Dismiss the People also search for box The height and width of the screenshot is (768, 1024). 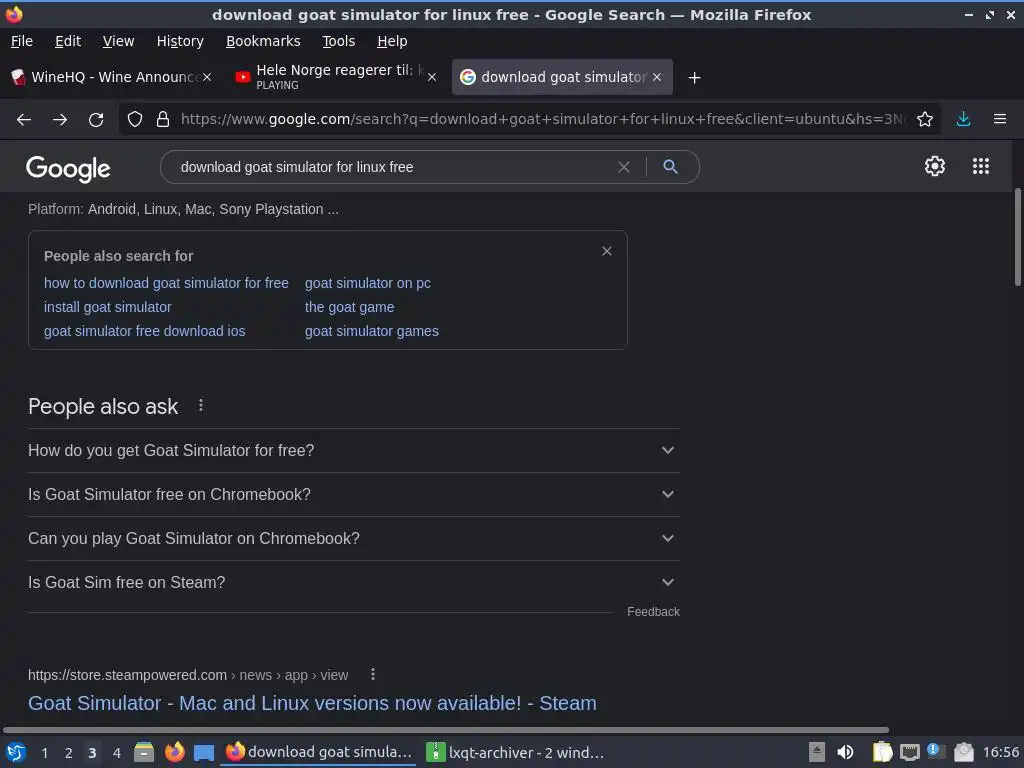tap(607, 251)
